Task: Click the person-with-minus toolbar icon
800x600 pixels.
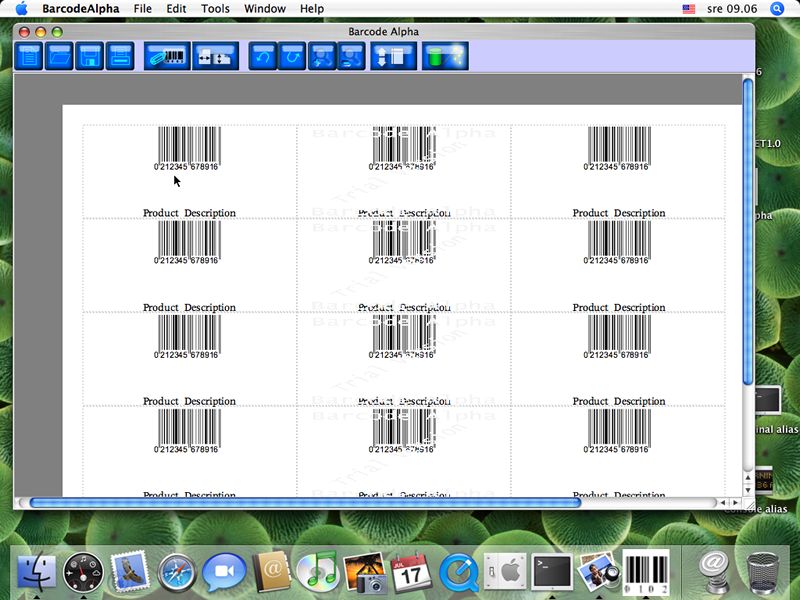Action: [352, 56]
